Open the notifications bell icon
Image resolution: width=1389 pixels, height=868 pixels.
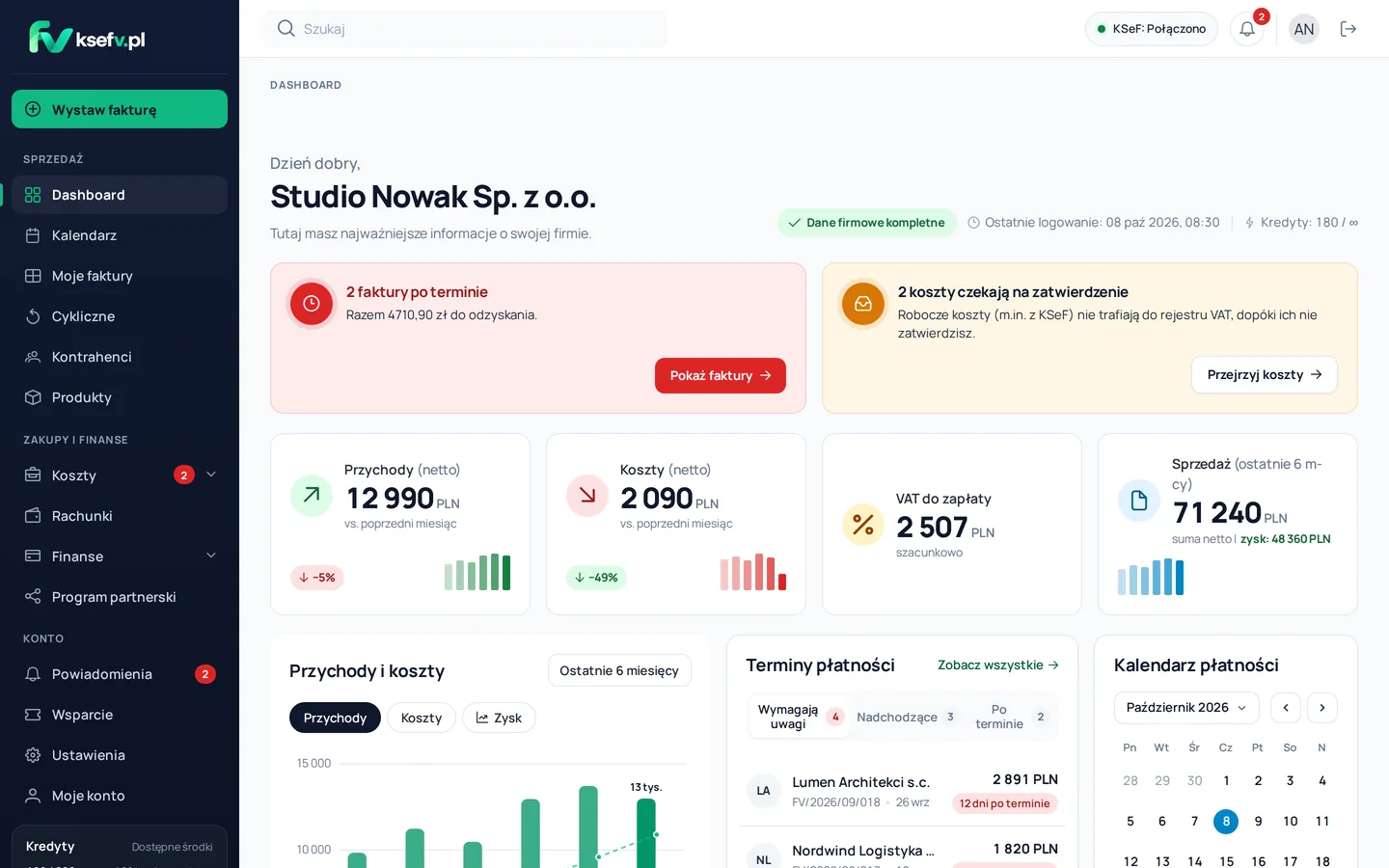click(1247, 29)
